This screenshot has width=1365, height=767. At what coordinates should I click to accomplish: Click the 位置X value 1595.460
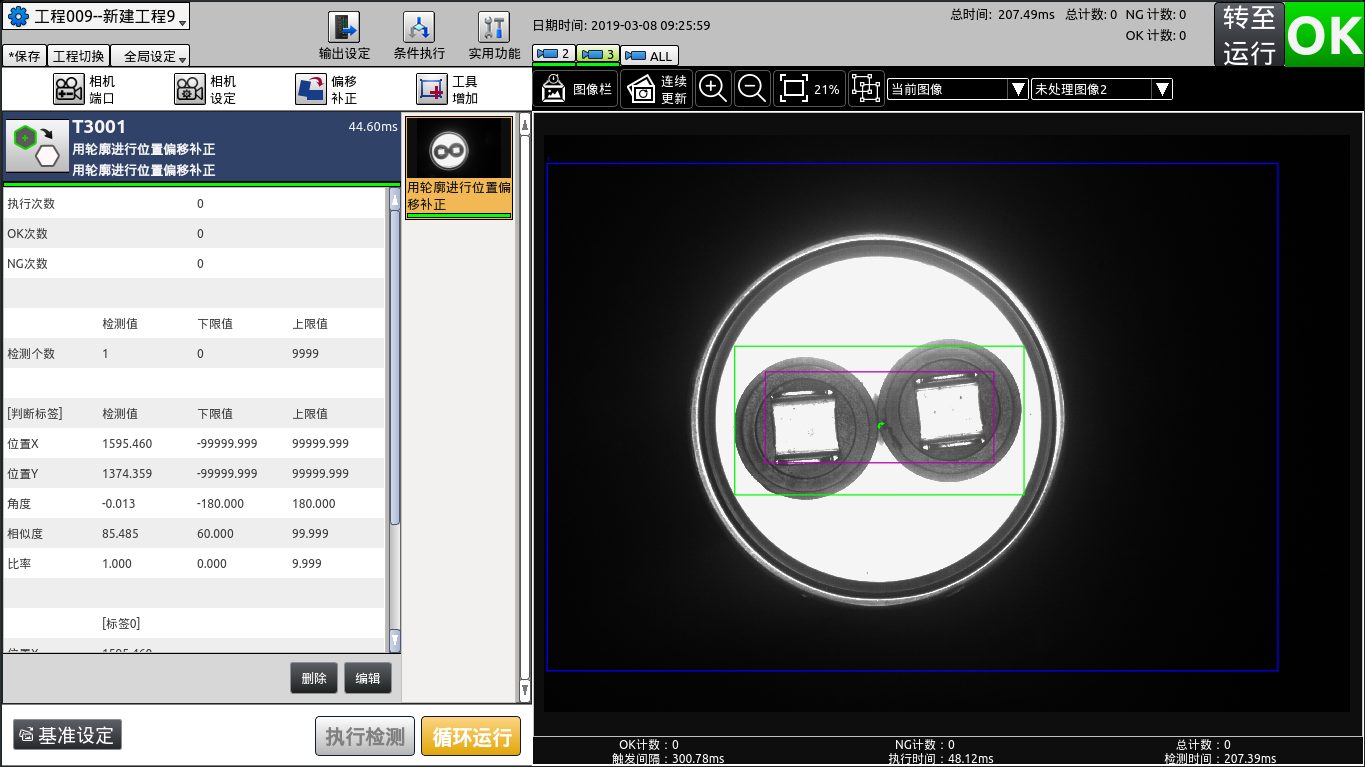coord(127,444)
